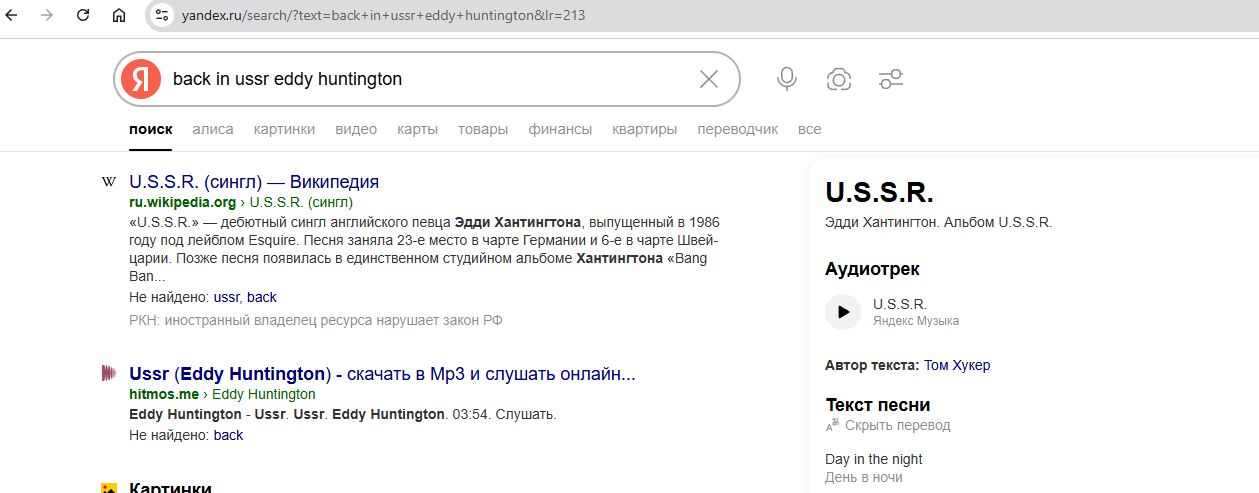1259x493 pixels.
Task: Click the Картинки section icon
Action: pyautogui.click(x=109, y=488)
